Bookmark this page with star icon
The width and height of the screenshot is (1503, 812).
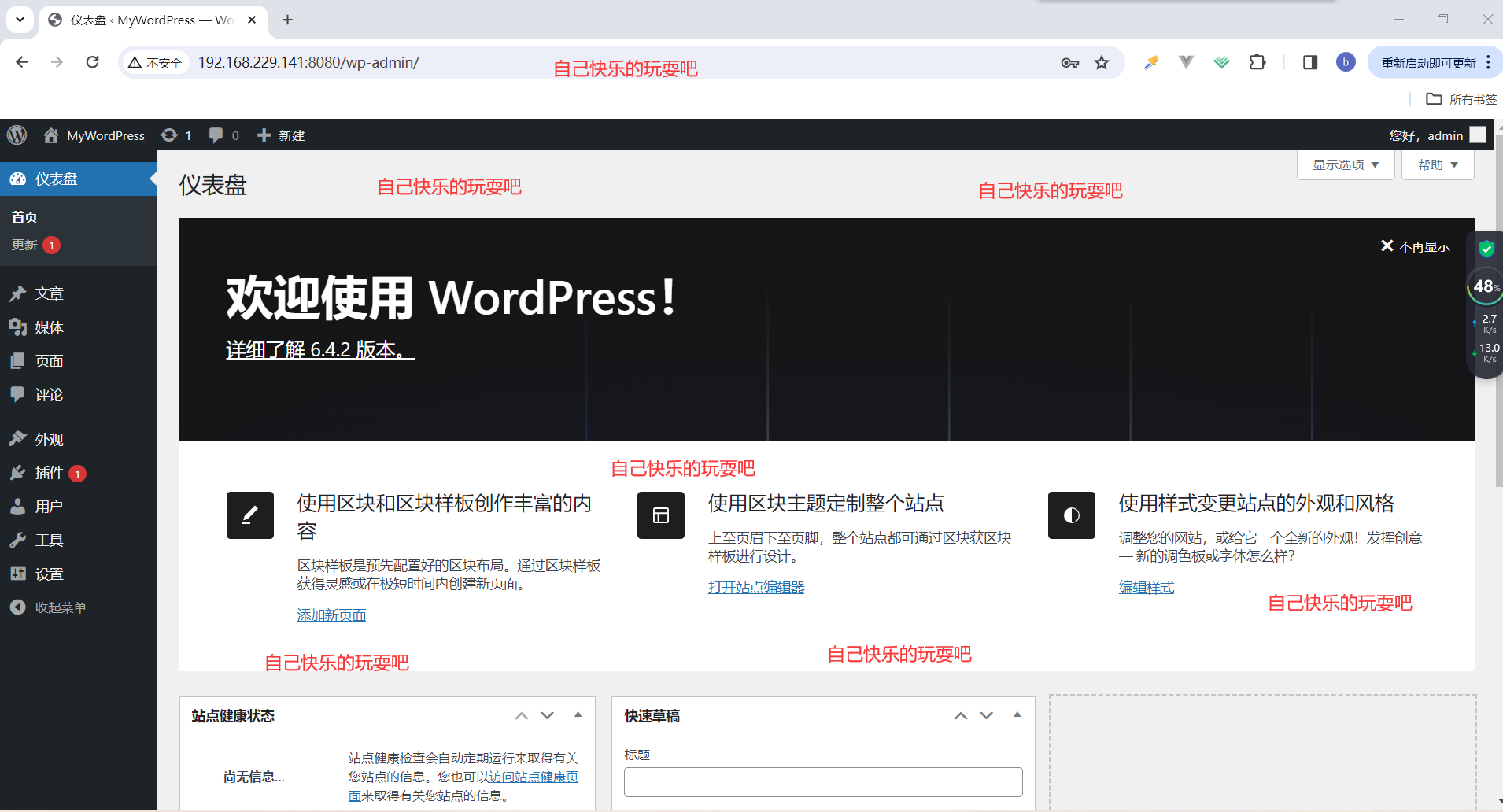[x=1102, y=63]
